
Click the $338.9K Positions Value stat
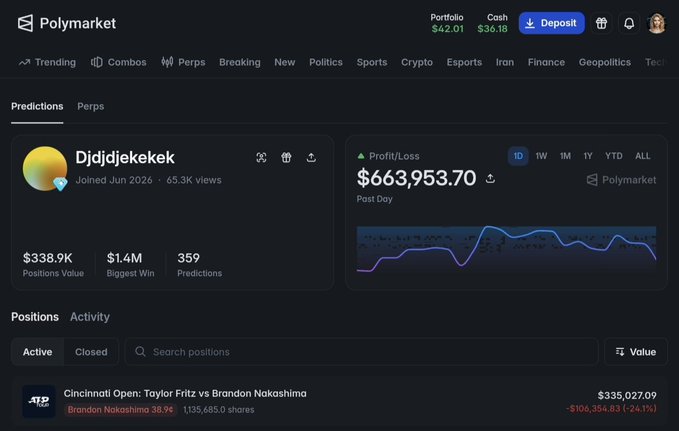pos(53,264)
